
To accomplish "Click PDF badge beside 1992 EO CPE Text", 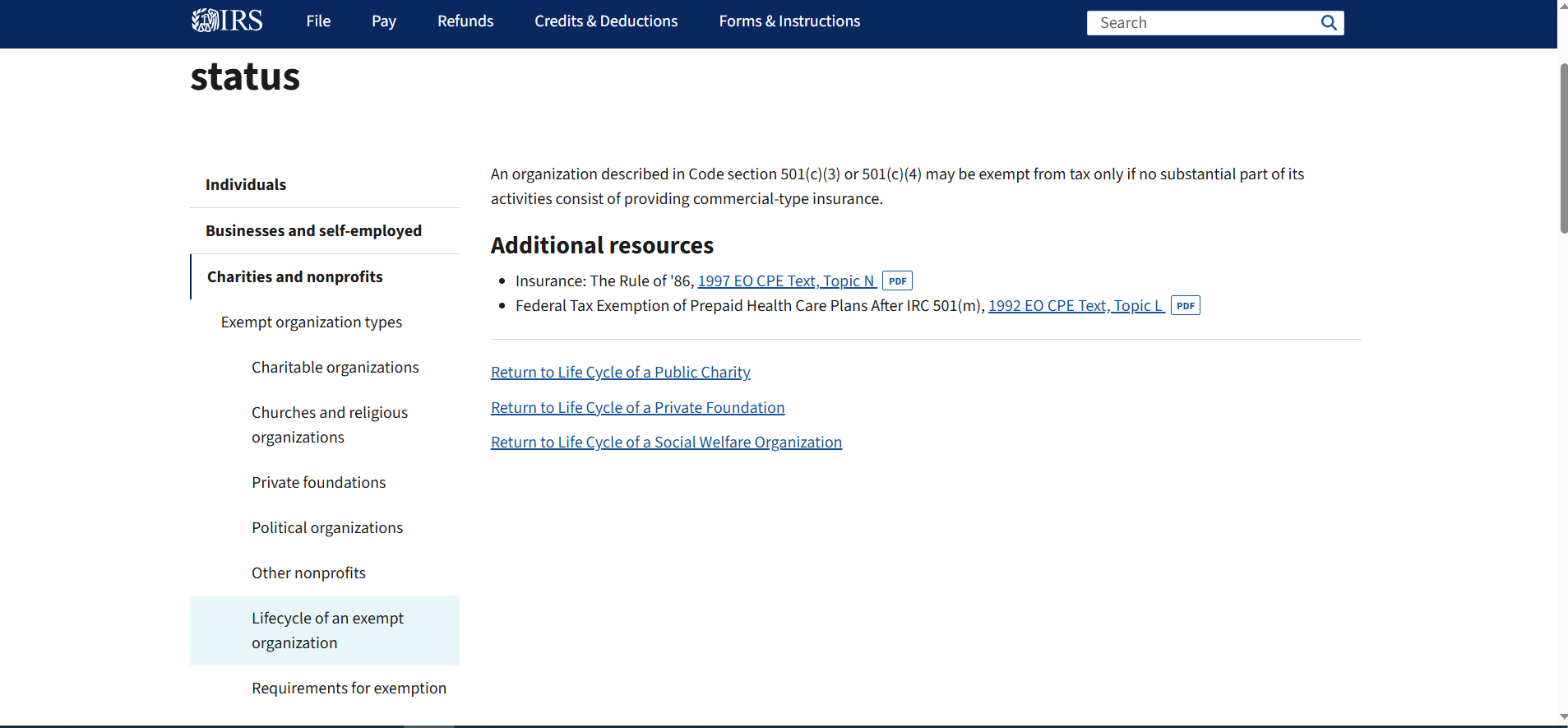I will pyautogui.click(x=1185, y=306).
